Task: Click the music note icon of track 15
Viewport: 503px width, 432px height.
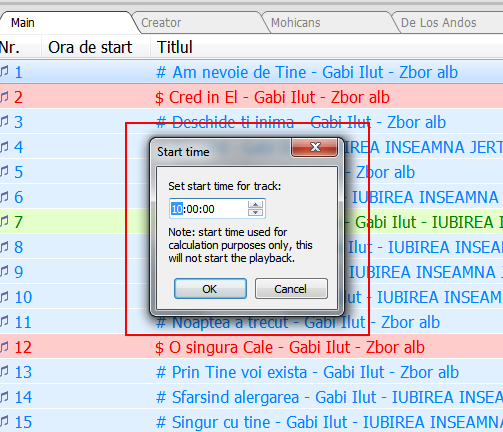Action: click(x=4, y=421)
